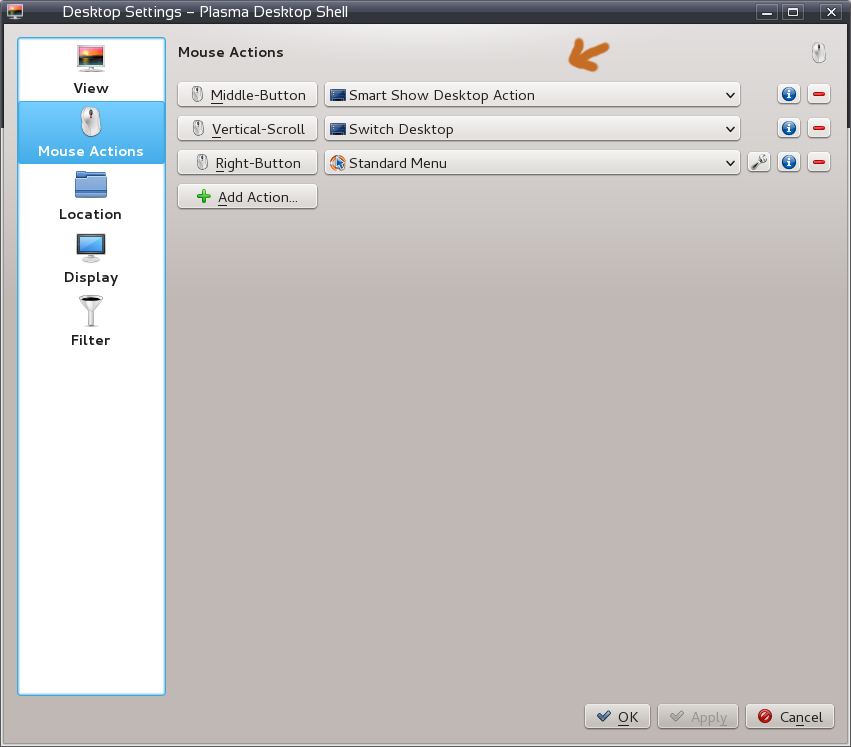Click the window icon in the title bar
Screen dimensions: 851x747
15,11
